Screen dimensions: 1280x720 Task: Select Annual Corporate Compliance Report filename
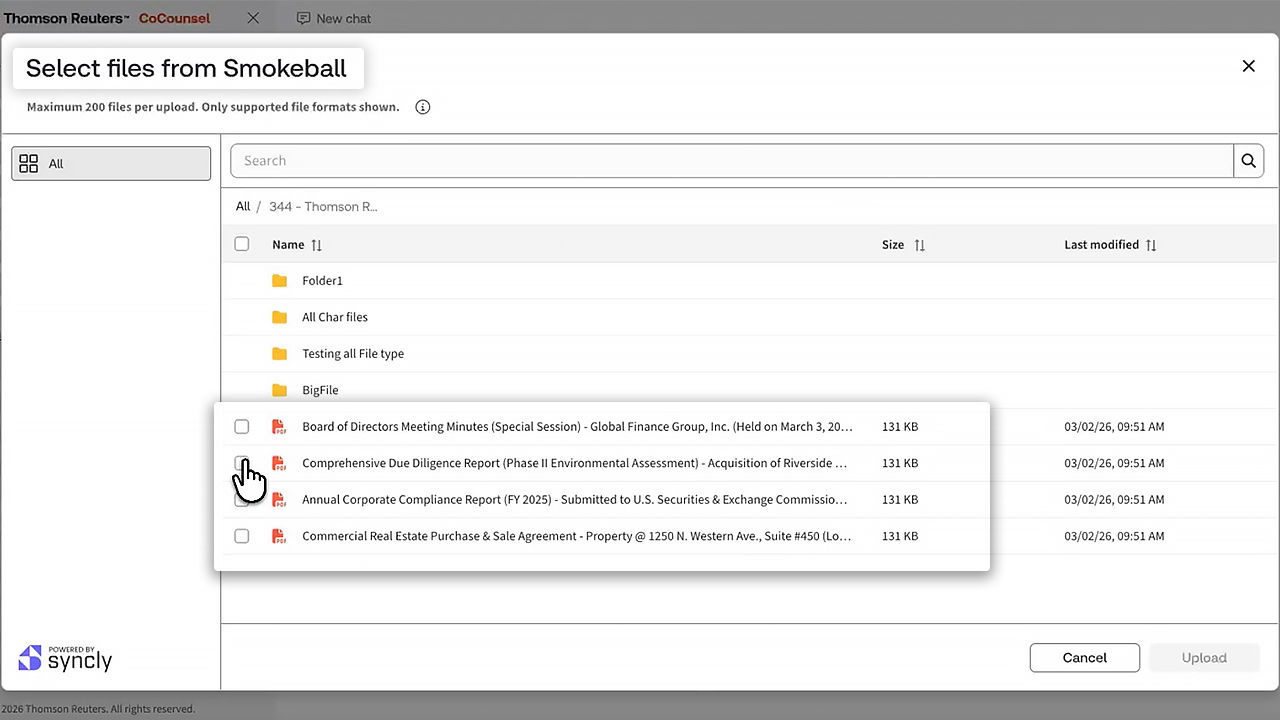tap(575, 500)
